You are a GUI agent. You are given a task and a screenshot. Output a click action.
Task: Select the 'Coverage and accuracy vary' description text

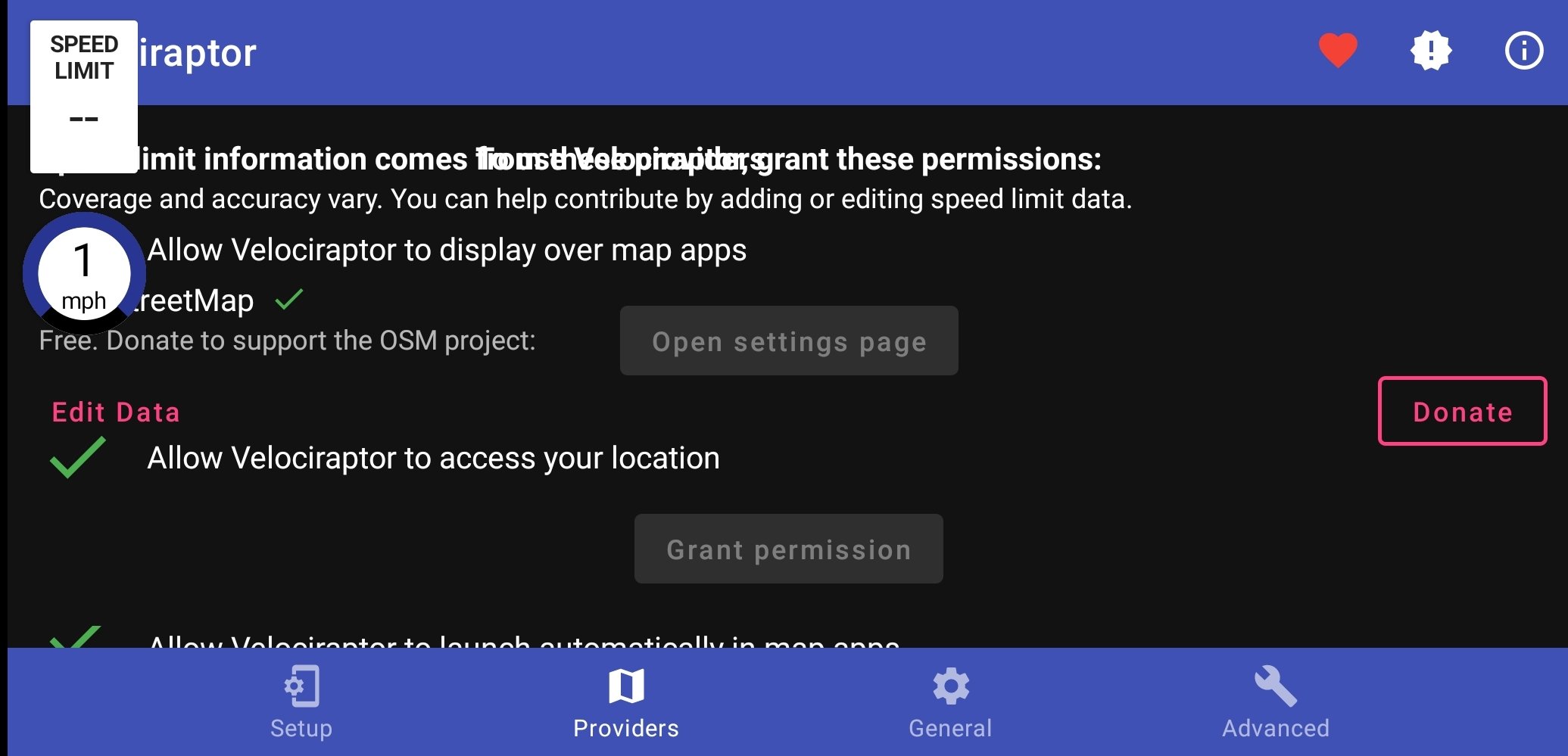(585, 199)
